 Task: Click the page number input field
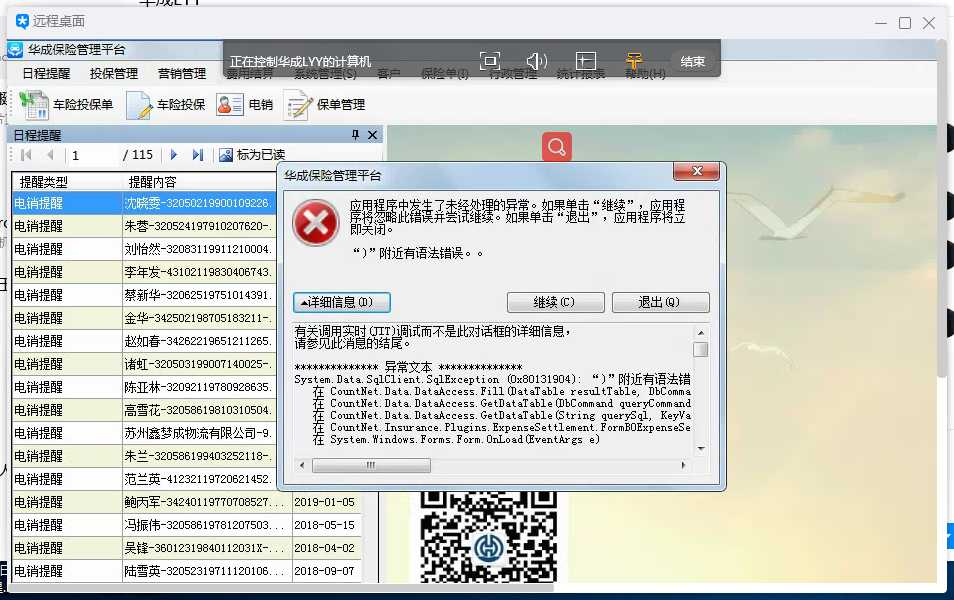point(92,155)
